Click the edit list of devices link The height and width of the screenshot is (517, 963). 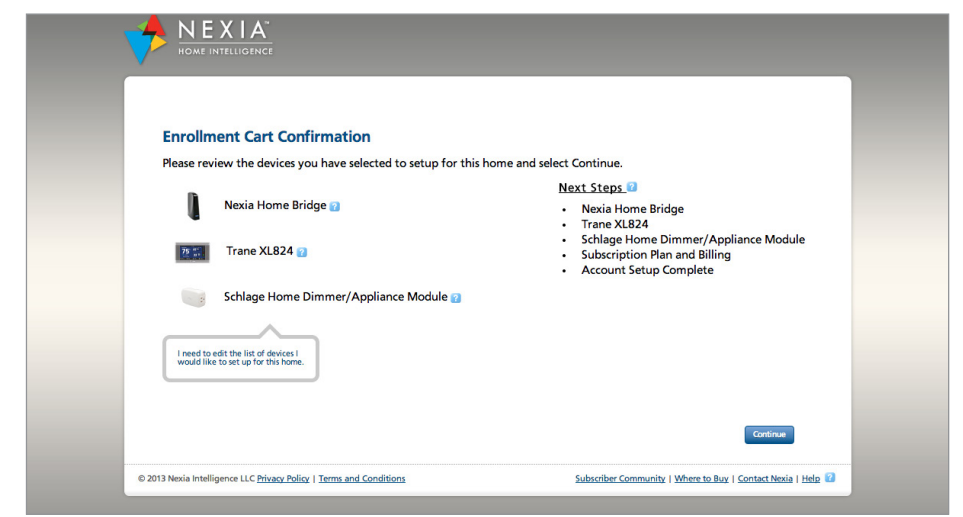coord(241,358)
